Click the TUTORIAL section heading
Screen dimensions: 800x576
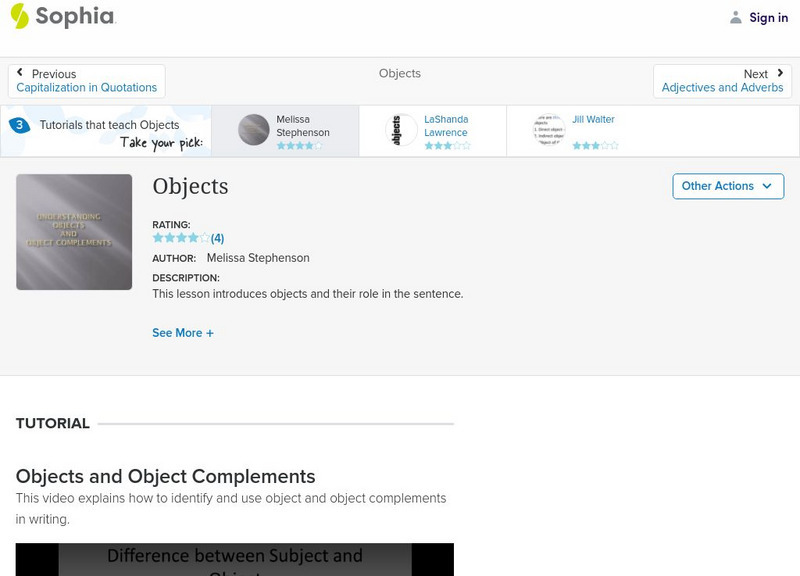click(x=53, y=423)
